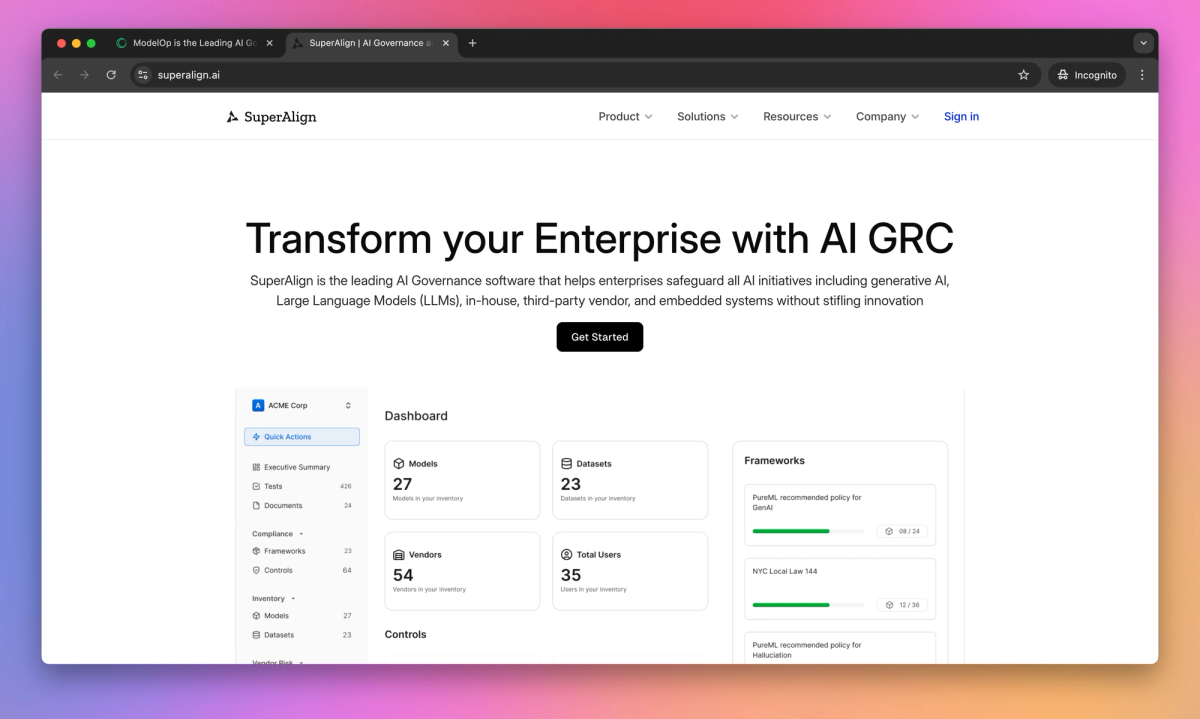This screenshot has height=719, width=1200.
Task: Open Models under Inventory
Action: pos(276,616)
